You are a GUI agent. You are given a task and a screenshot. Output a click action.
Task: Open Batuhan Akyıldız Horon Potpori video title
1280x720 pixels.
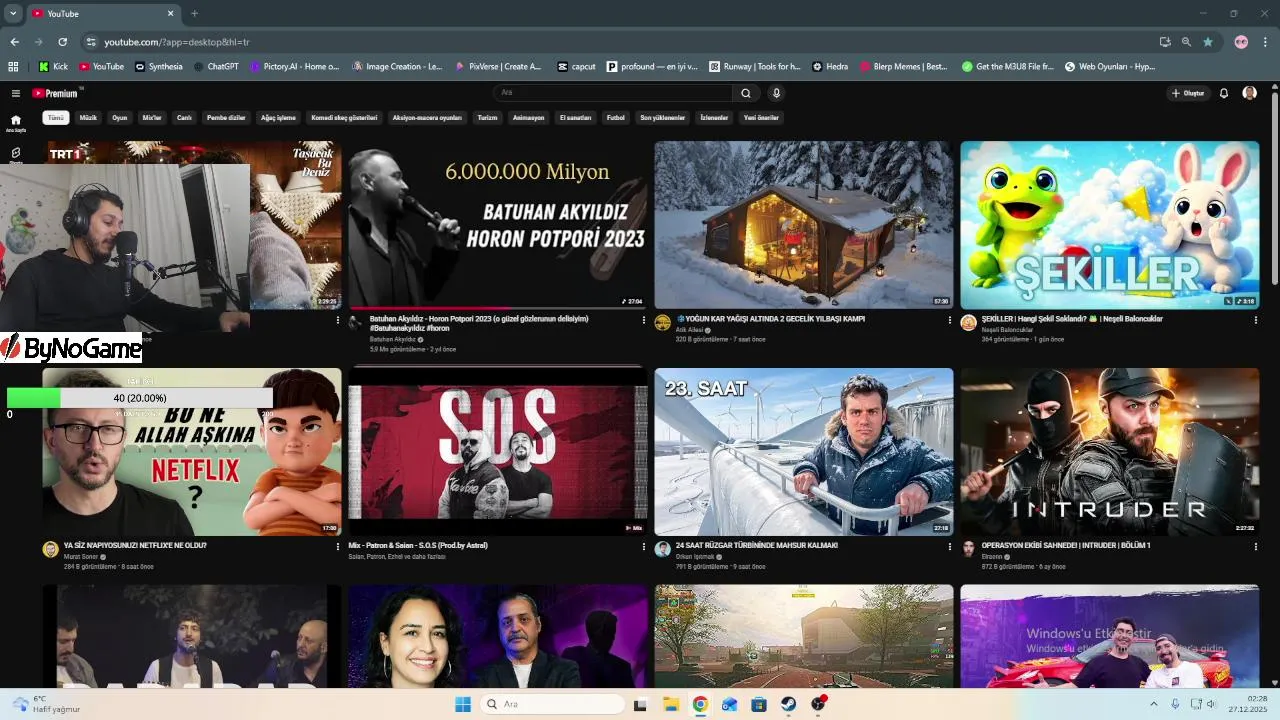(479, 323)
